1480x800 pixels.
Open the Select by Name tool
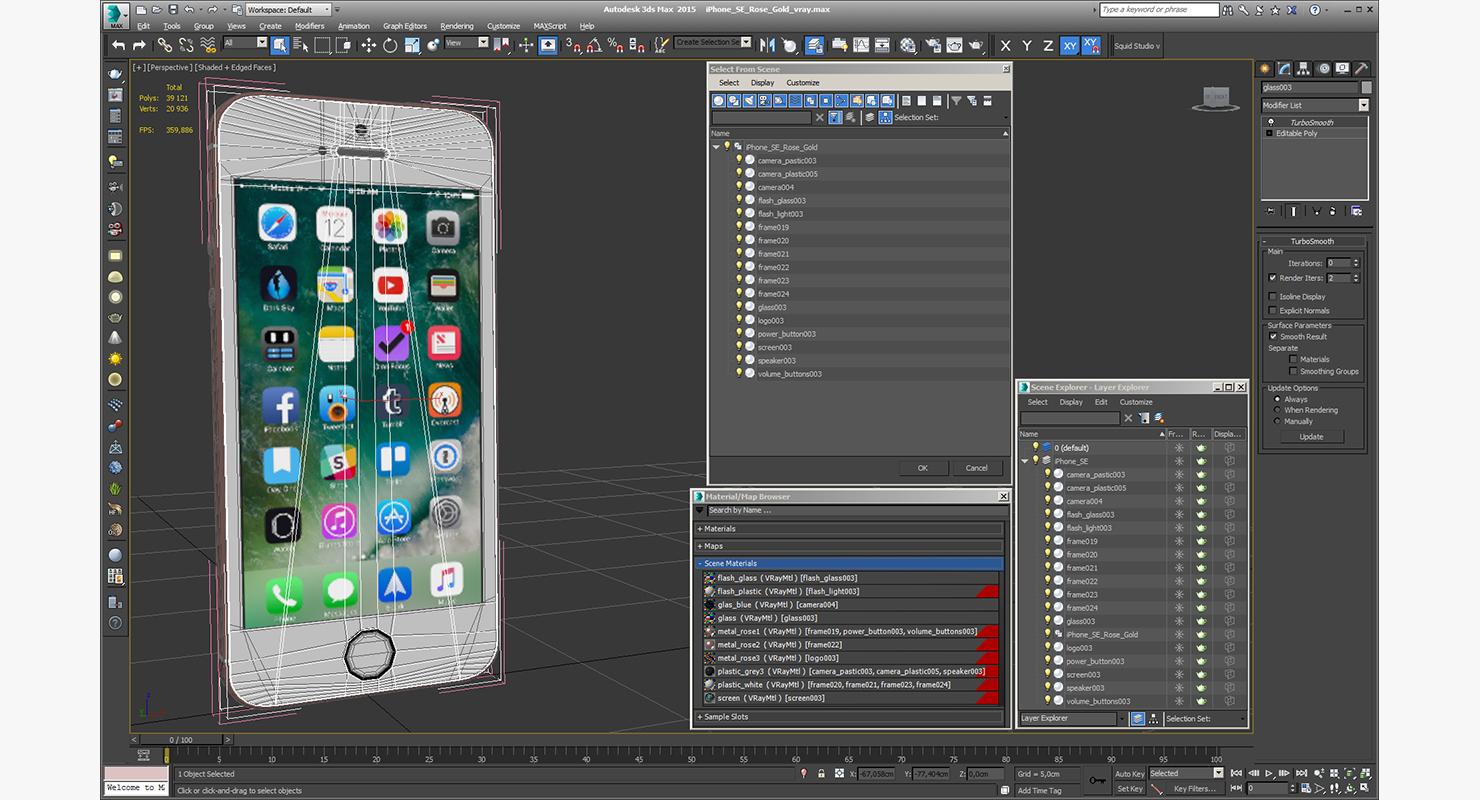(x=300, y=45)
